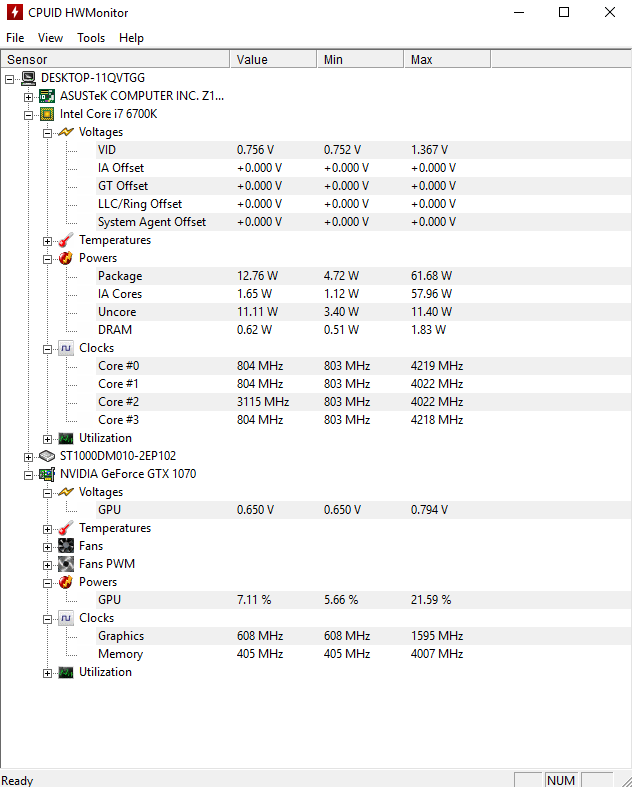The width and height of the screenshot is (632, 787).
Task: Select the DRAM power row
Action: 363,330
